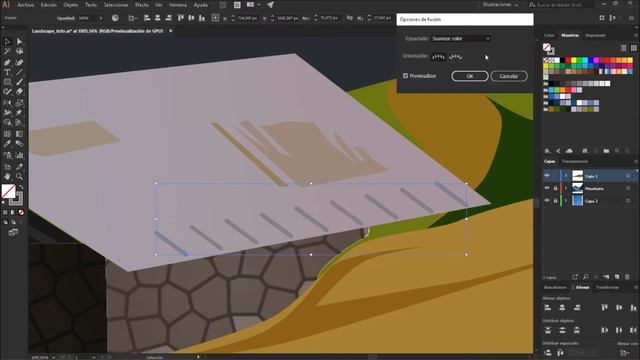Switch to the Color panel tab
Viewport: 640px width, 360px height.
click(549, 36)
